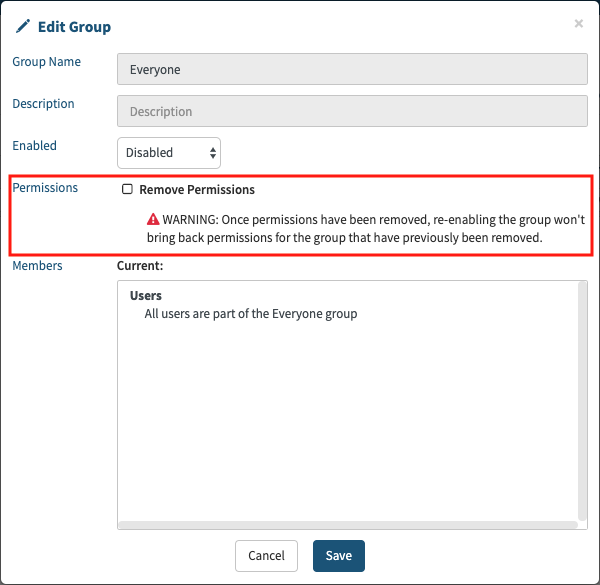
Task: Save the group changes
Action: pyautogui.click(x=339, y=556)
